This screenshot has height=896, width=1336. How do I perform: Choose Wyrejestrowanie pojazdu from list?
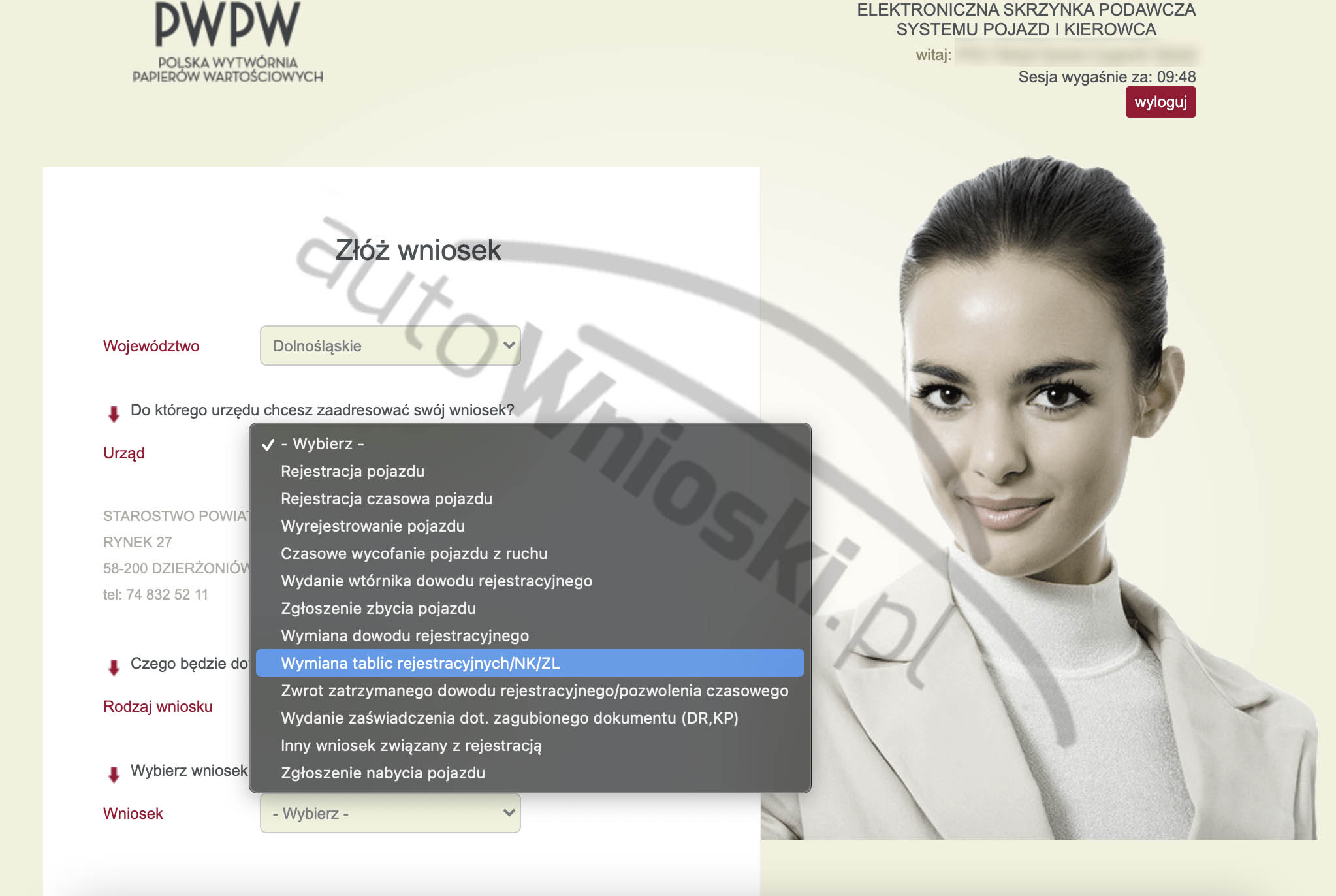click(373, 526)
